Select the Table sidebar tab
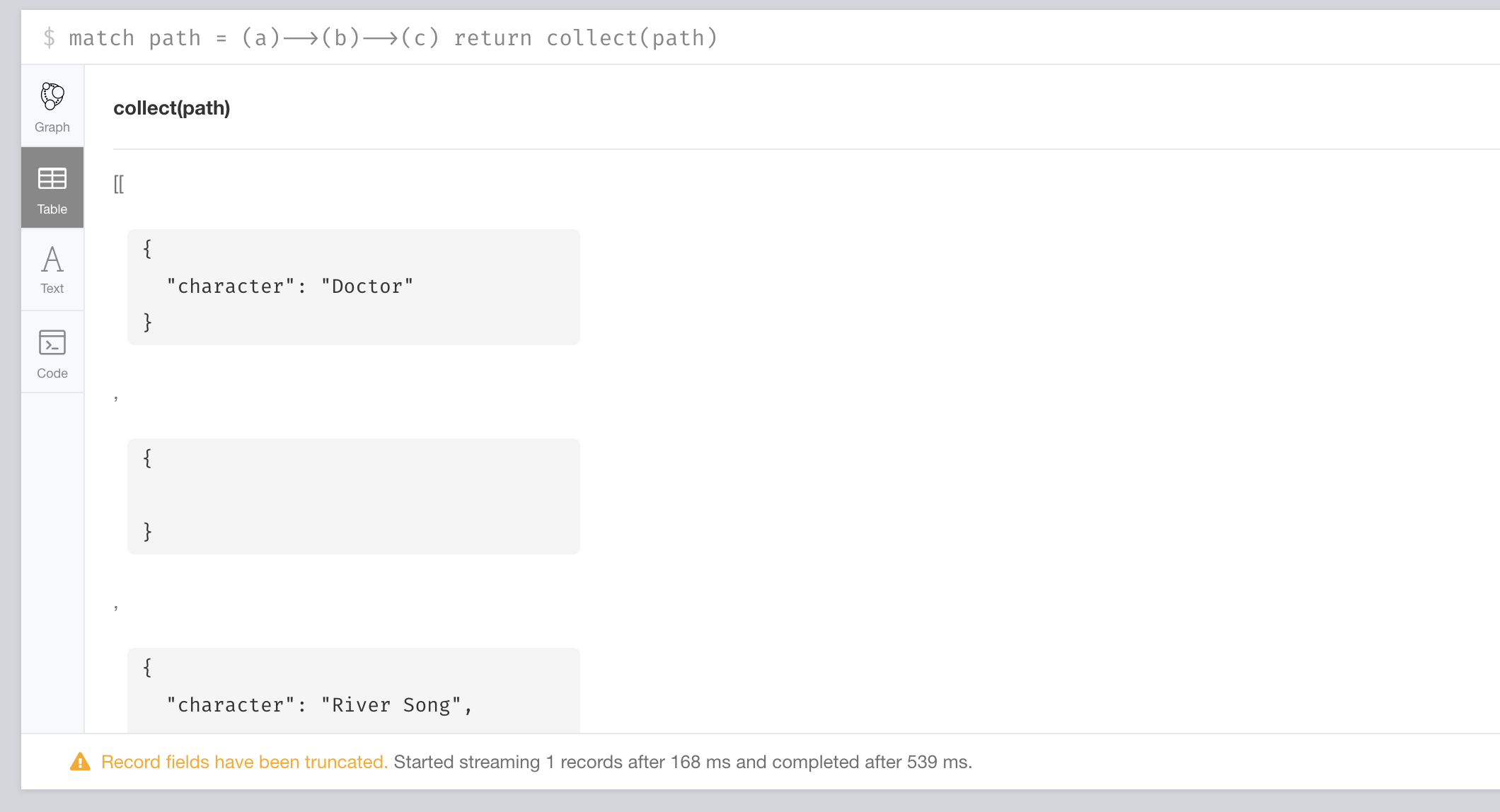This screenshot has height=812, width=1500. point(52,187)
